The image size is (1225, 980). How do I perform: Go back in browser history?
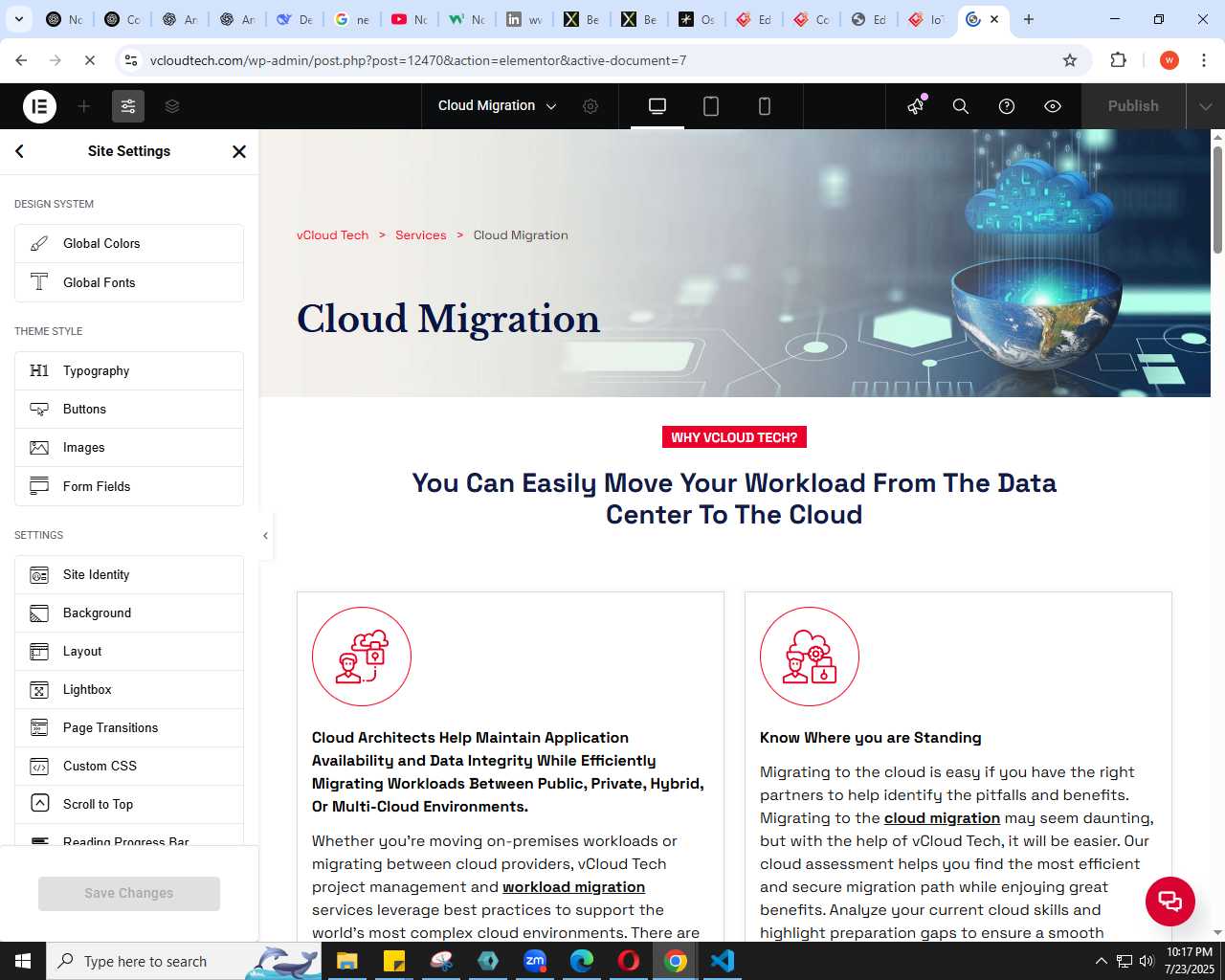pyautogui.click(x=21, y=60)
